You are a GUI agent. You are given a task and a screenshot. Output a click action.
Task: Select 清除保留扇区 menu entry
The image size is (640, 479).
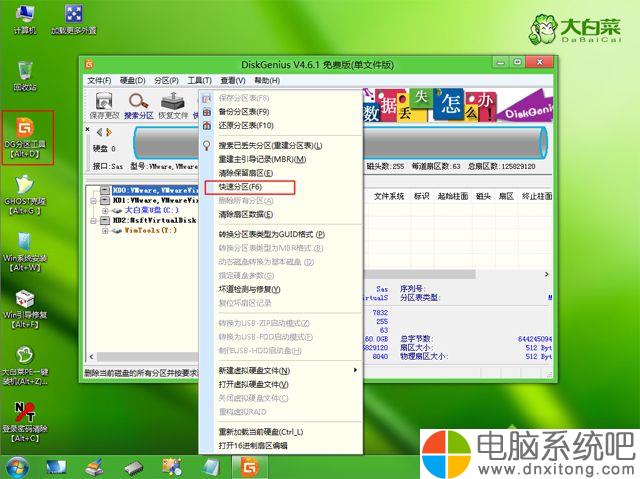[x=281, y=173]
